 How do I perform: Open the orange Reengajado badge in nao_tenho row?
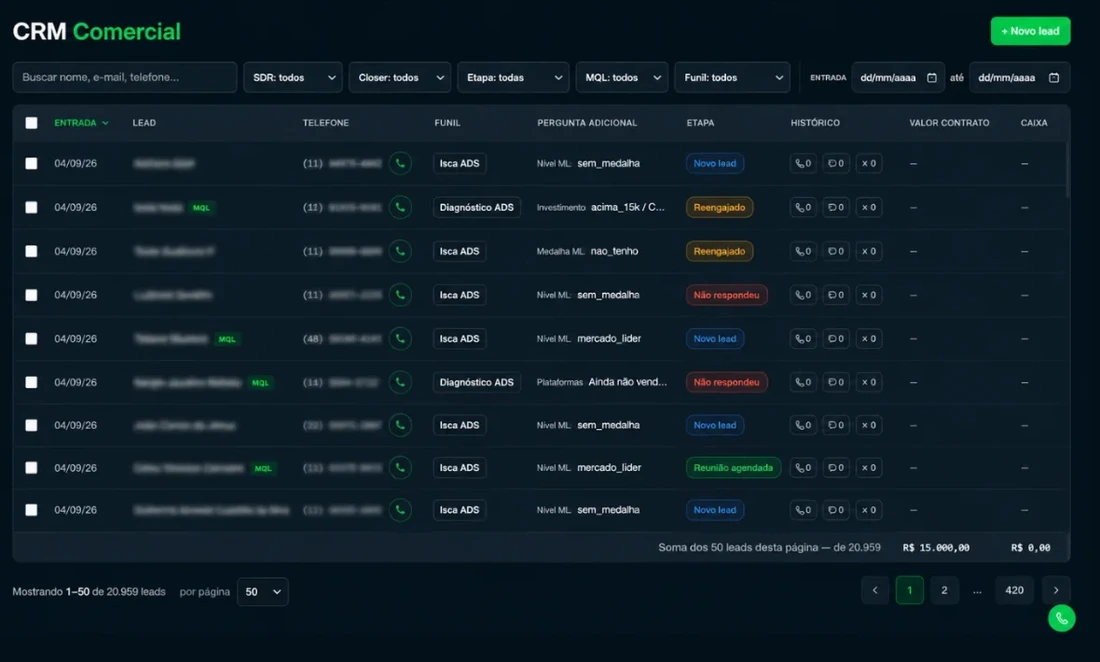pos(719,251)
